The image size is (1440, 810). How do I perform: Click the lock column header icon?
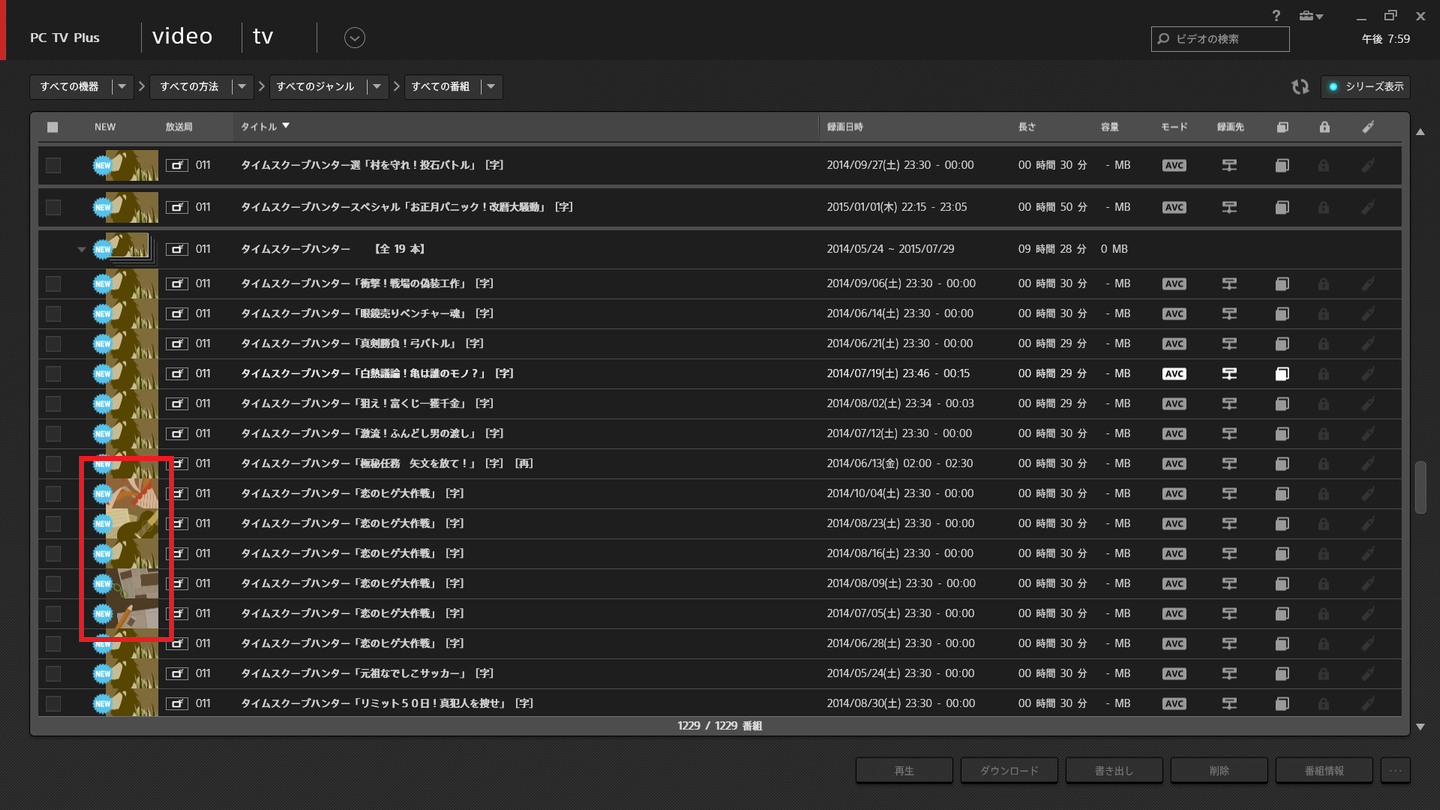pyautogui.click(x=1324, y=127)
